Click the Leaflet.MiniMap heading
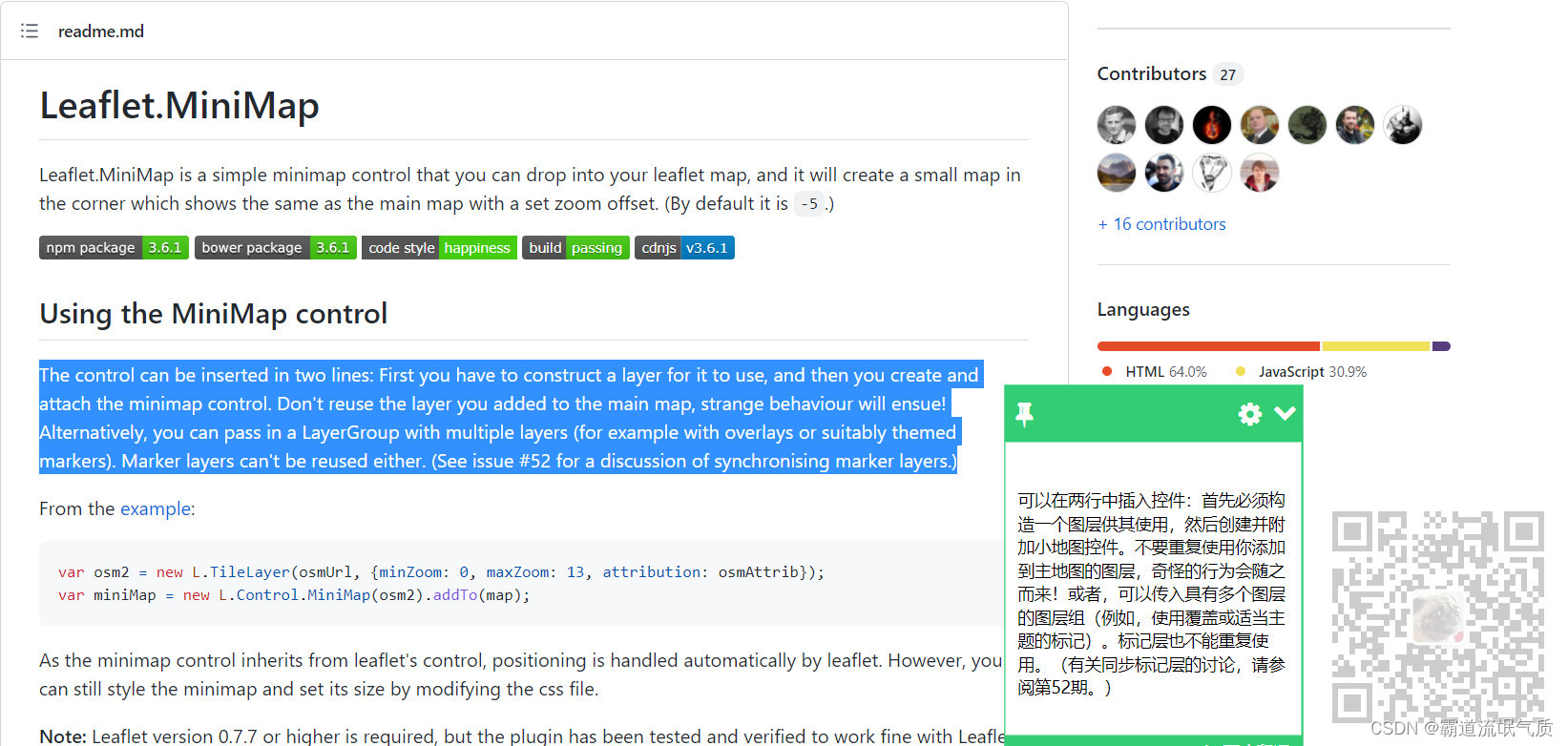This screenshot has height=746, width=1568. [179, 106]
